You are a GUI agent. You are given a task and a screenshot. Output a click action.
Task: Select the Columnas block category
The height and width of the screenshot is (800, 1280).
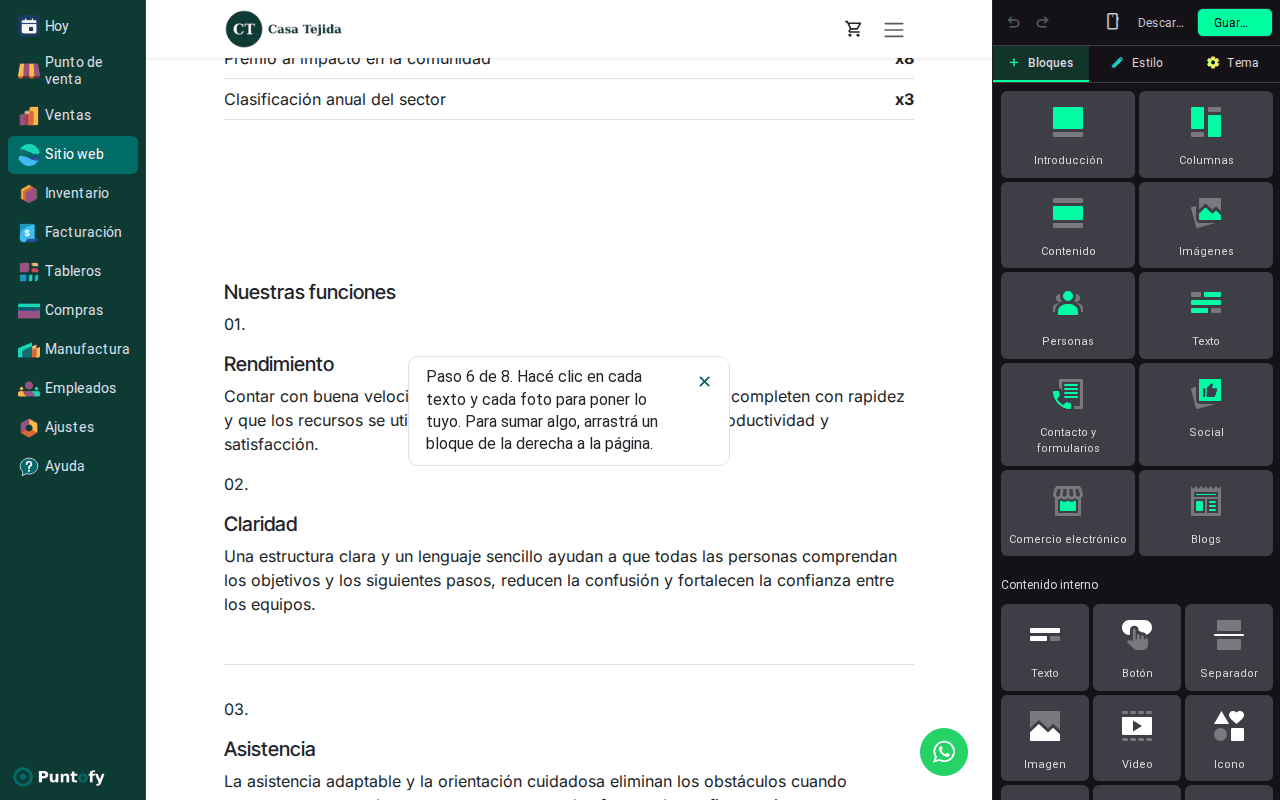(x=1206, y=134)
